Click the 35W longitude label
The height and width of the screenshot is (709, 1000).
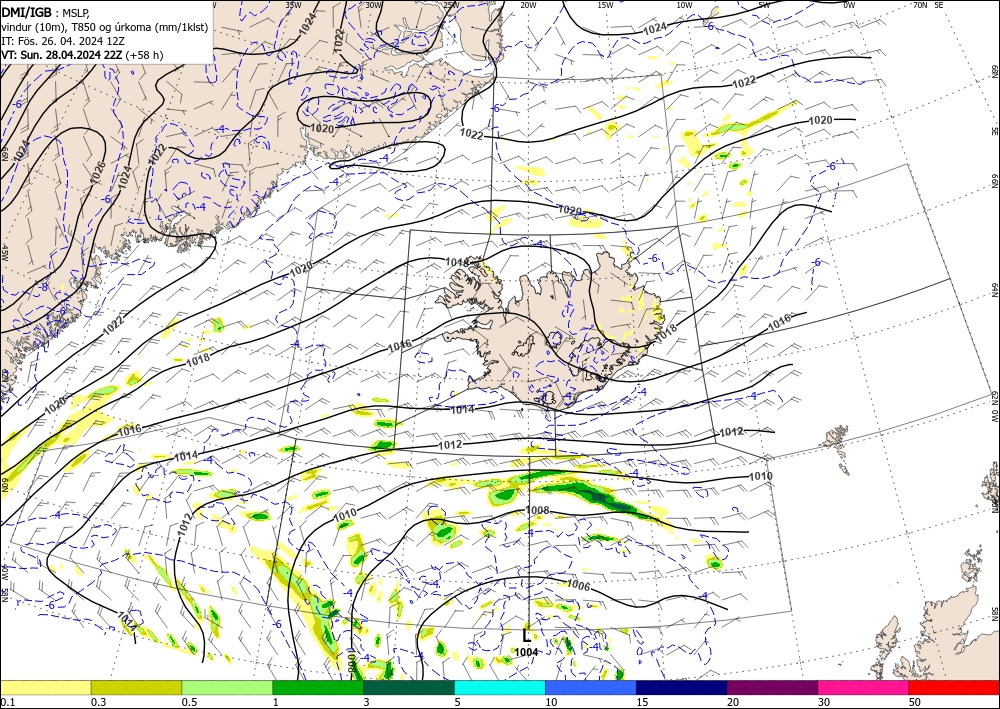coord(293,4)
